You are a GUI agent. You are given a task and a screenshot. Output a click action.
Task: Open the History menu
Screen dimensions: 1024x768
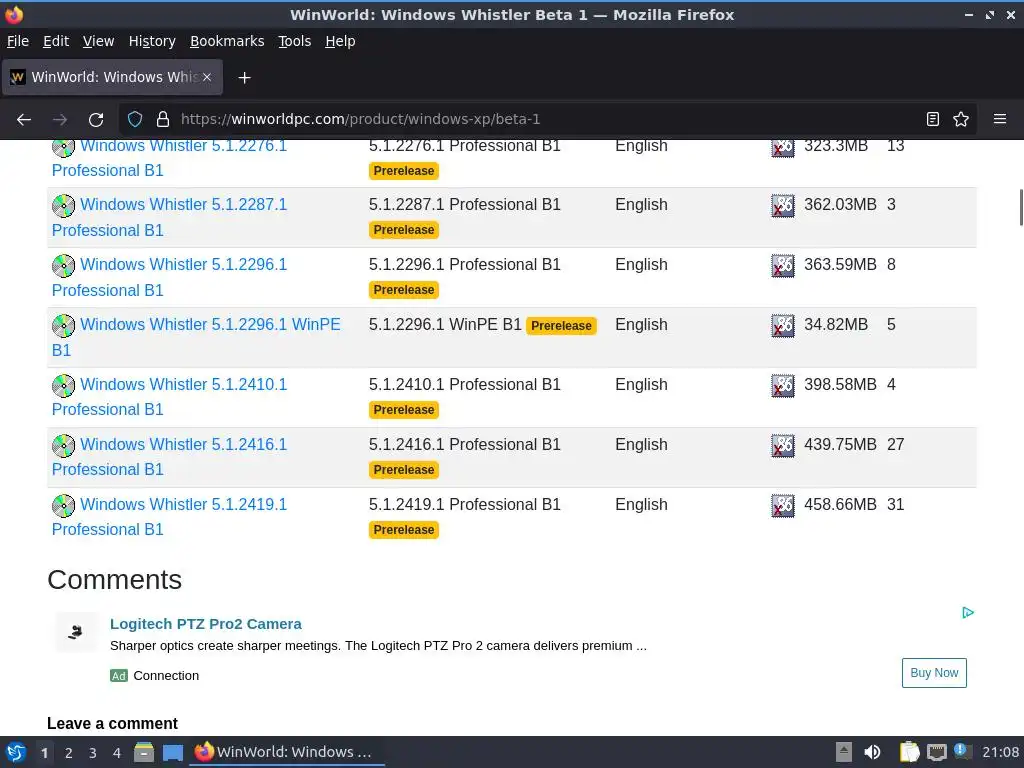(x=152, y=41)
